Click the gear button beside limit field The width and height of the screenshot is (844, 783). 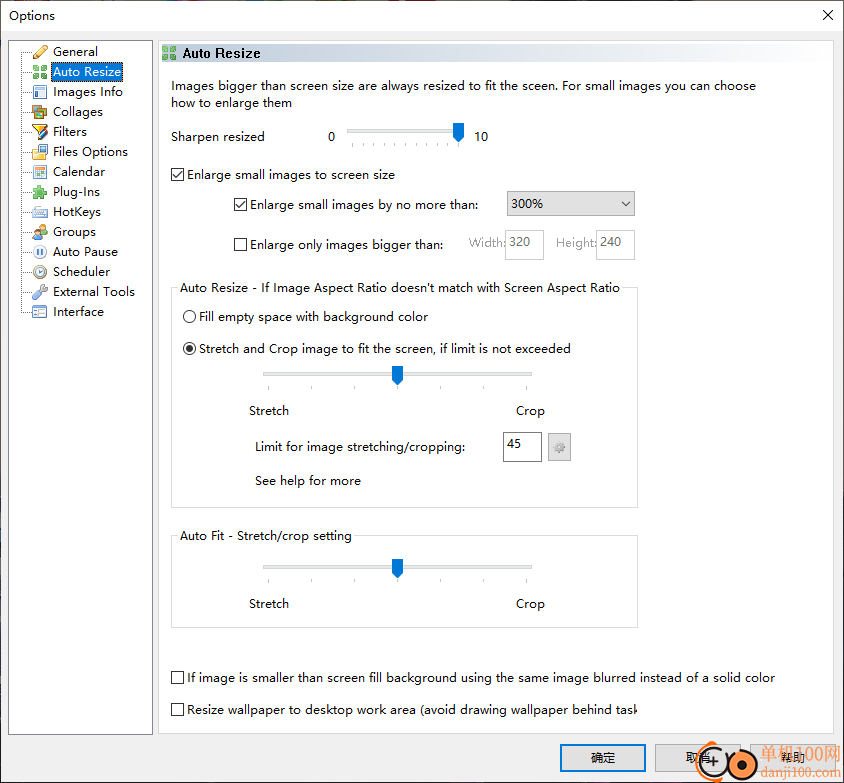tap(559, 447)
